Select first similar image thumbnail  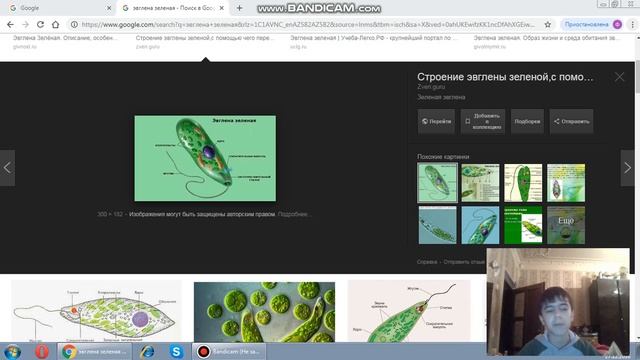click(437, 183)
